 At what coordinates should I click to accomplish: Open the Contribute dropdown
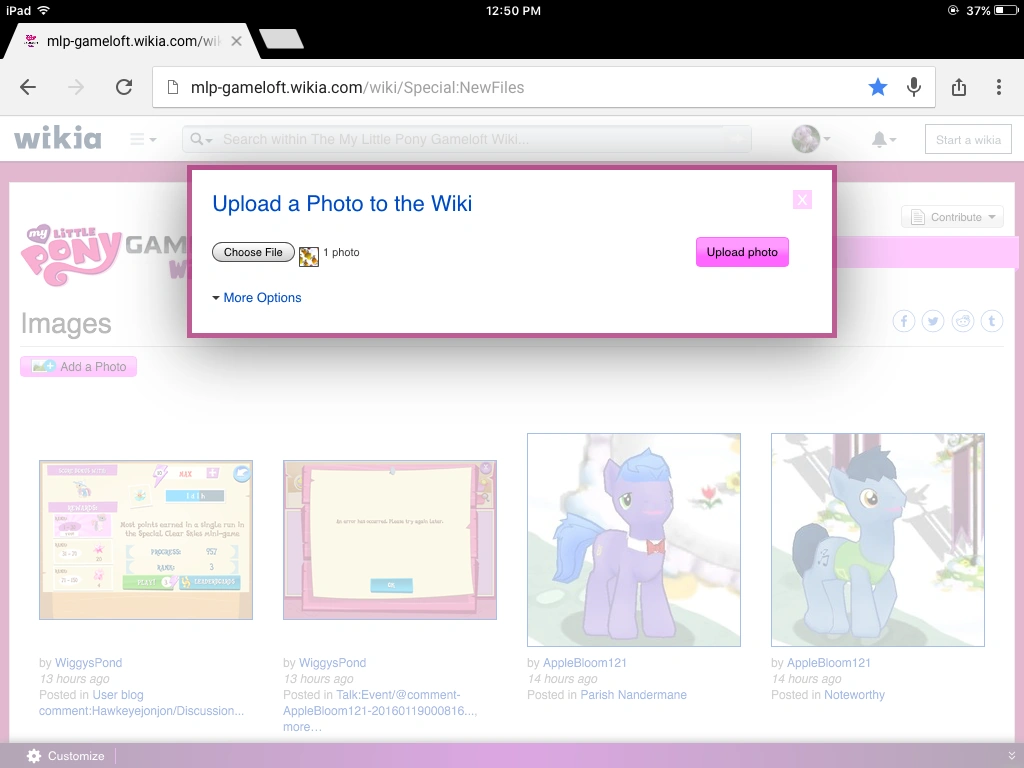point(952,217)
